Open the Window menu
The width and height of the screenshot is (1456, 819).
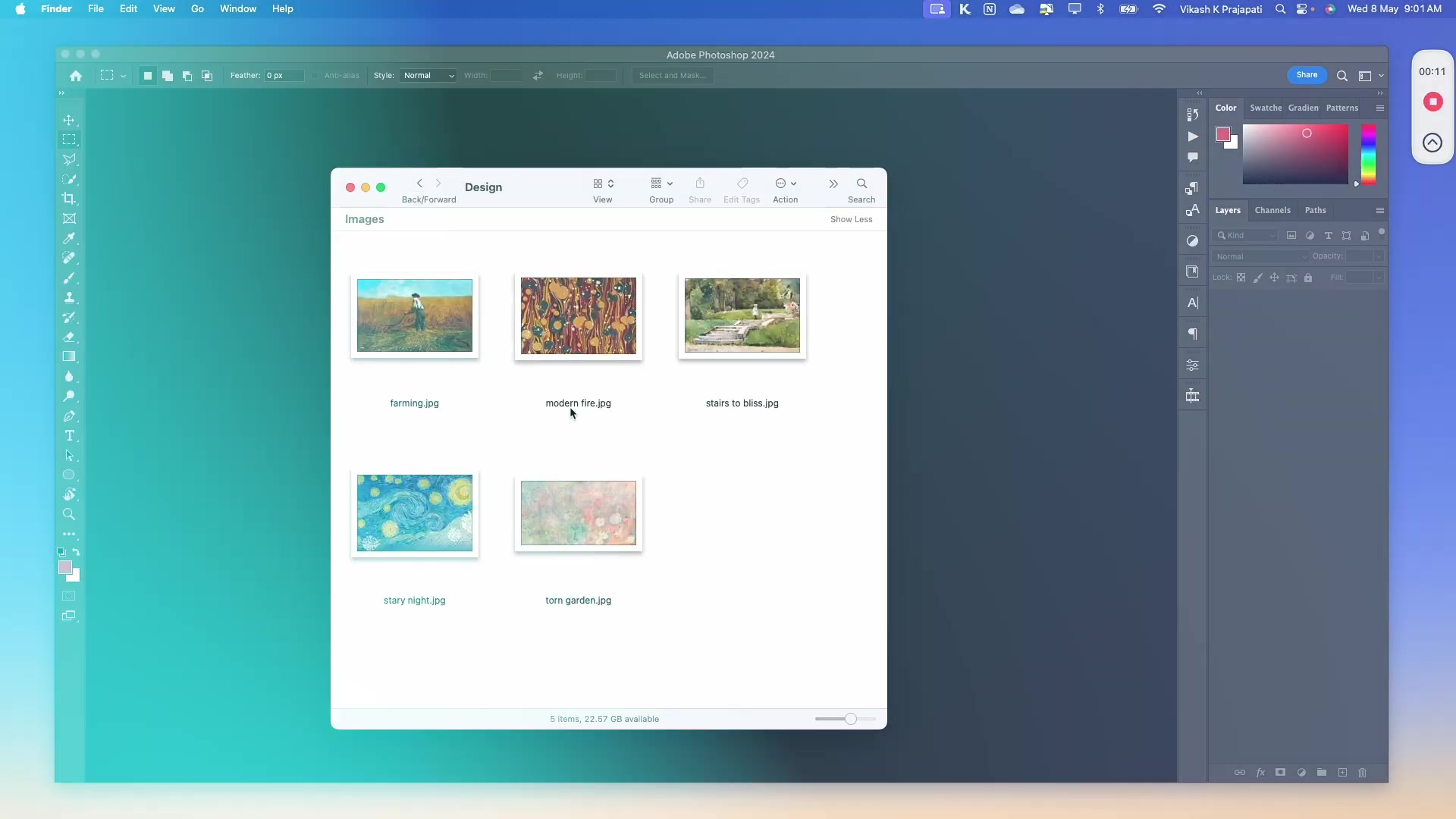(237, 9)
